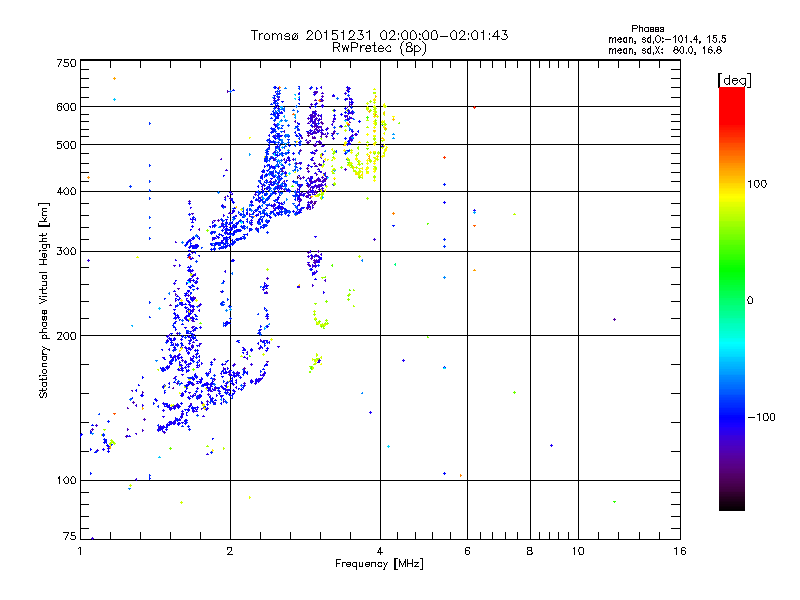The image size is (800, 600).
Task: Click the y-axis tick label '100'
Action: tap(66, 481)
